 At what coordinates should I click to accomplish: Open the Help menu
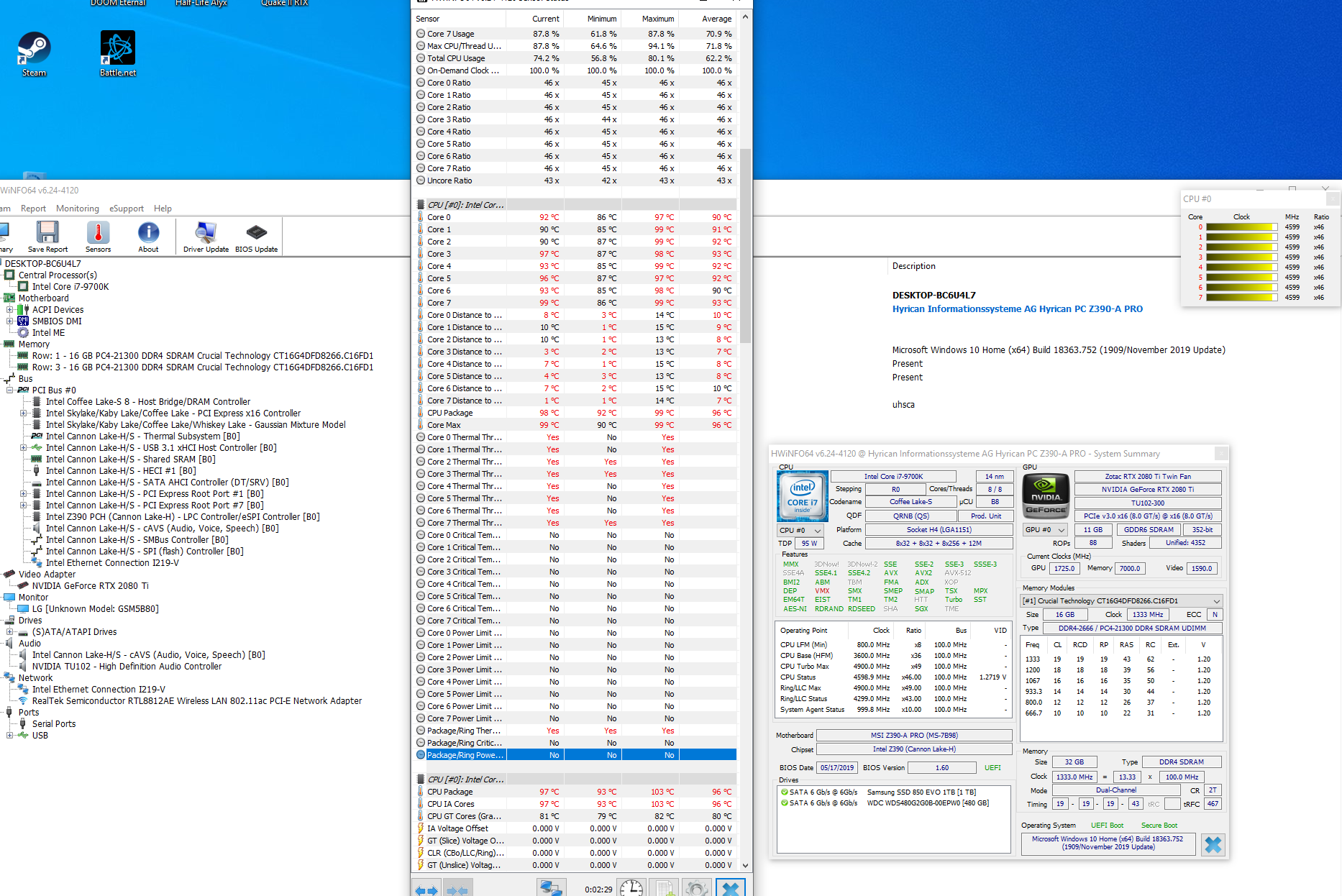[163, 209]
